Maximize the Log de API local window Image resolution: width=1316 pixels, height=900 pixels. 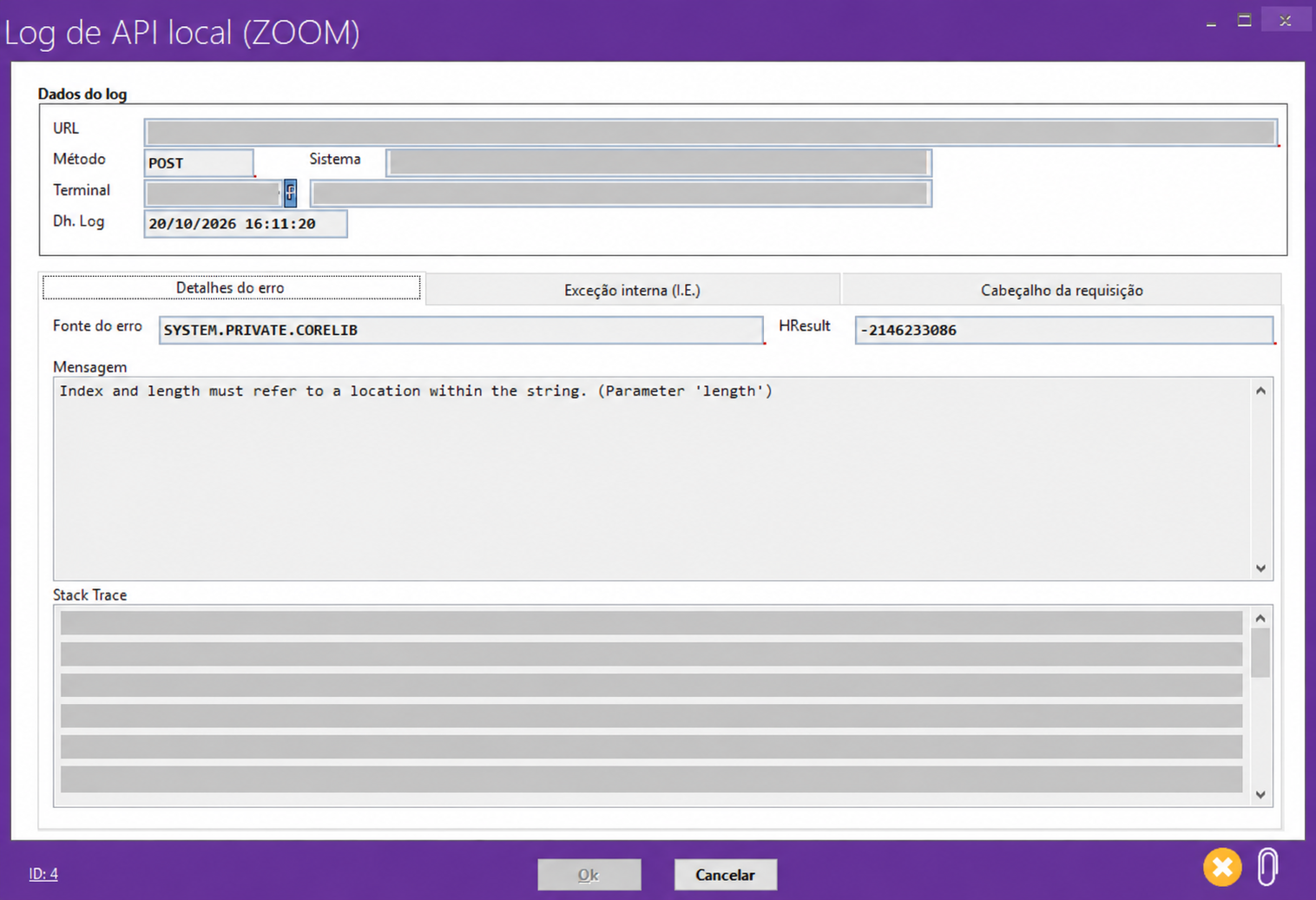[1244, 21]
